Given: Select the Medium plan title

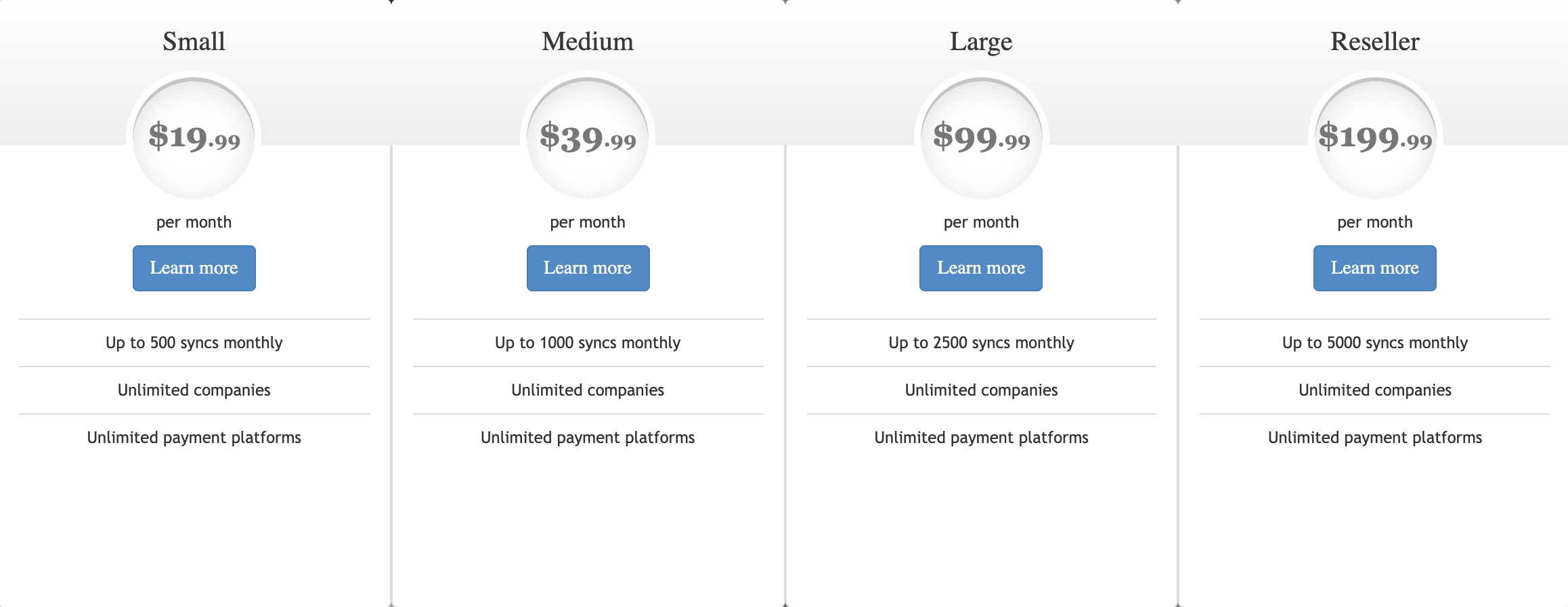Looking at the screenshot, I should (x=588, y=41).
